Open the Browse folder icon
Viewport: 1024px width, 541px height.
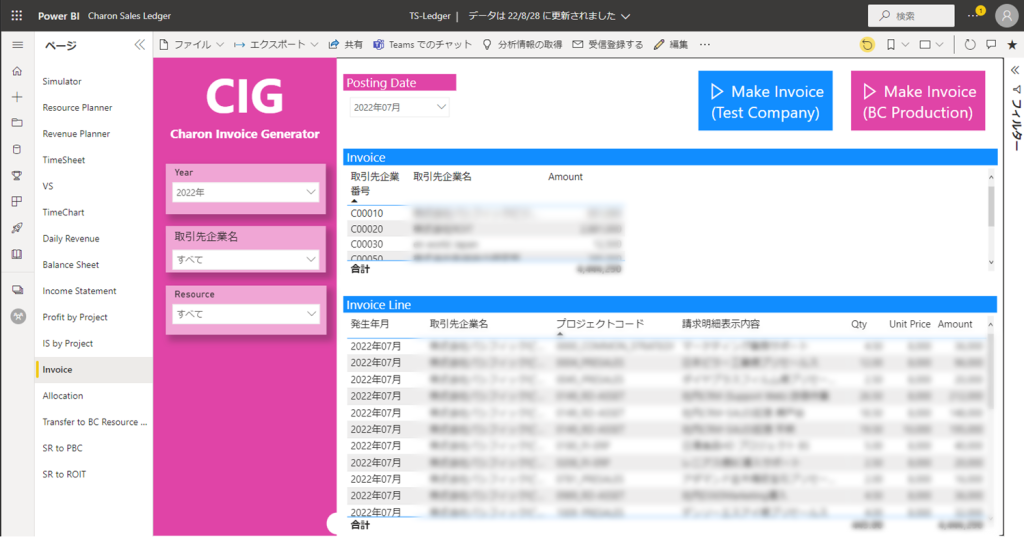click(18, 123)
